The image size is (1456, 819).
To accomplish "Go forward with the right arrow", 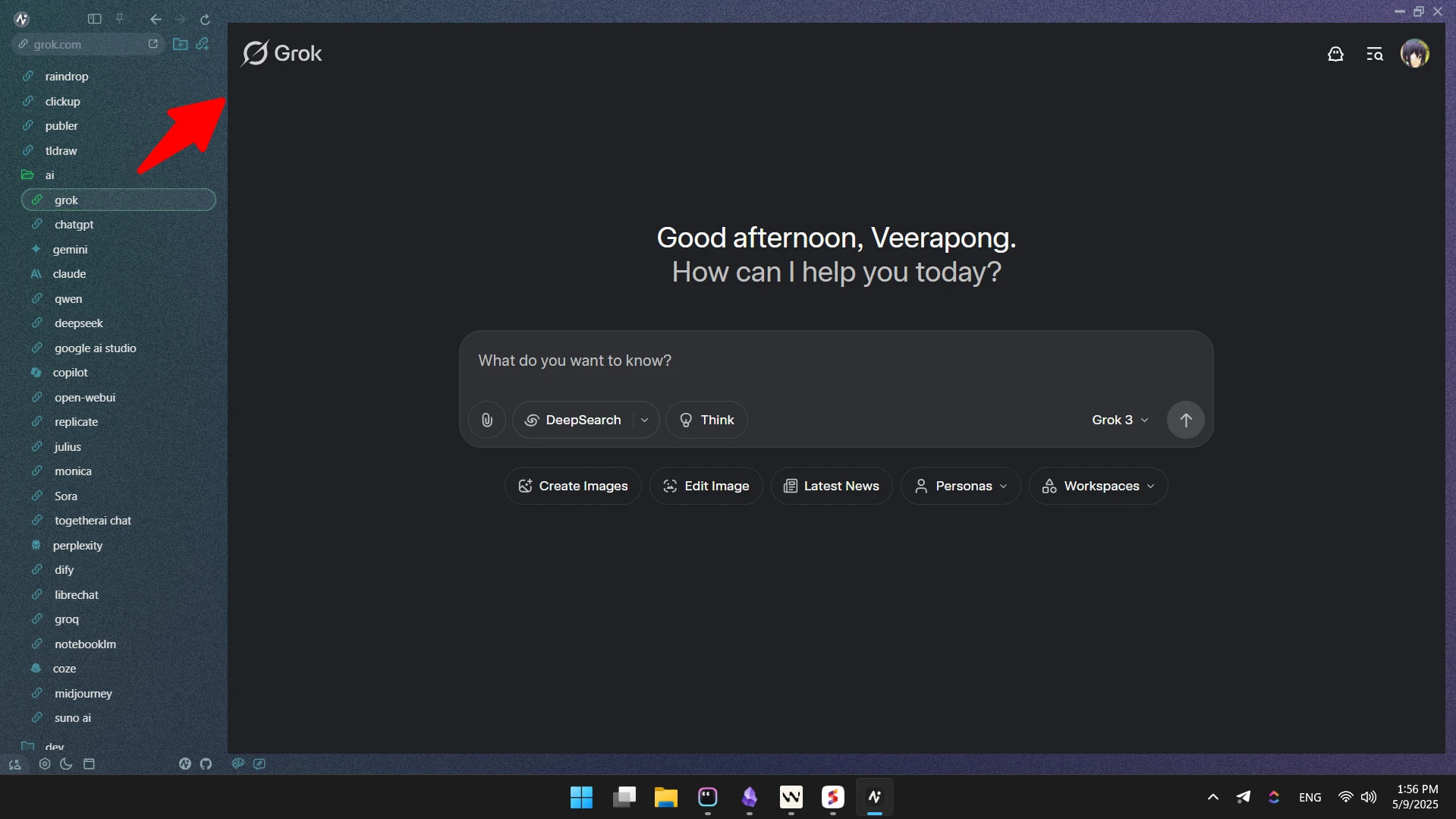I will [x=180, y=19].
